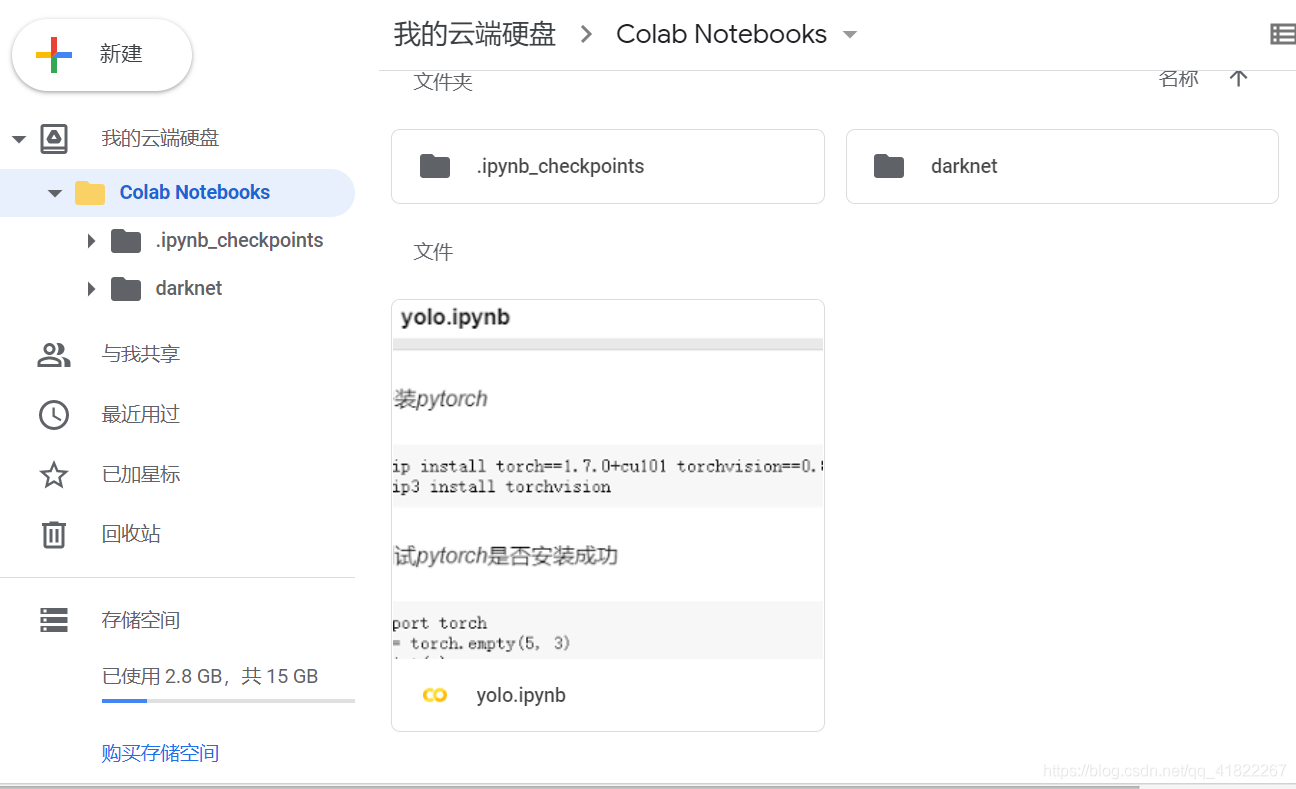This screenshot has width=1296, height=789.
Task: Open the darknet folder card
Action: 1062,166
